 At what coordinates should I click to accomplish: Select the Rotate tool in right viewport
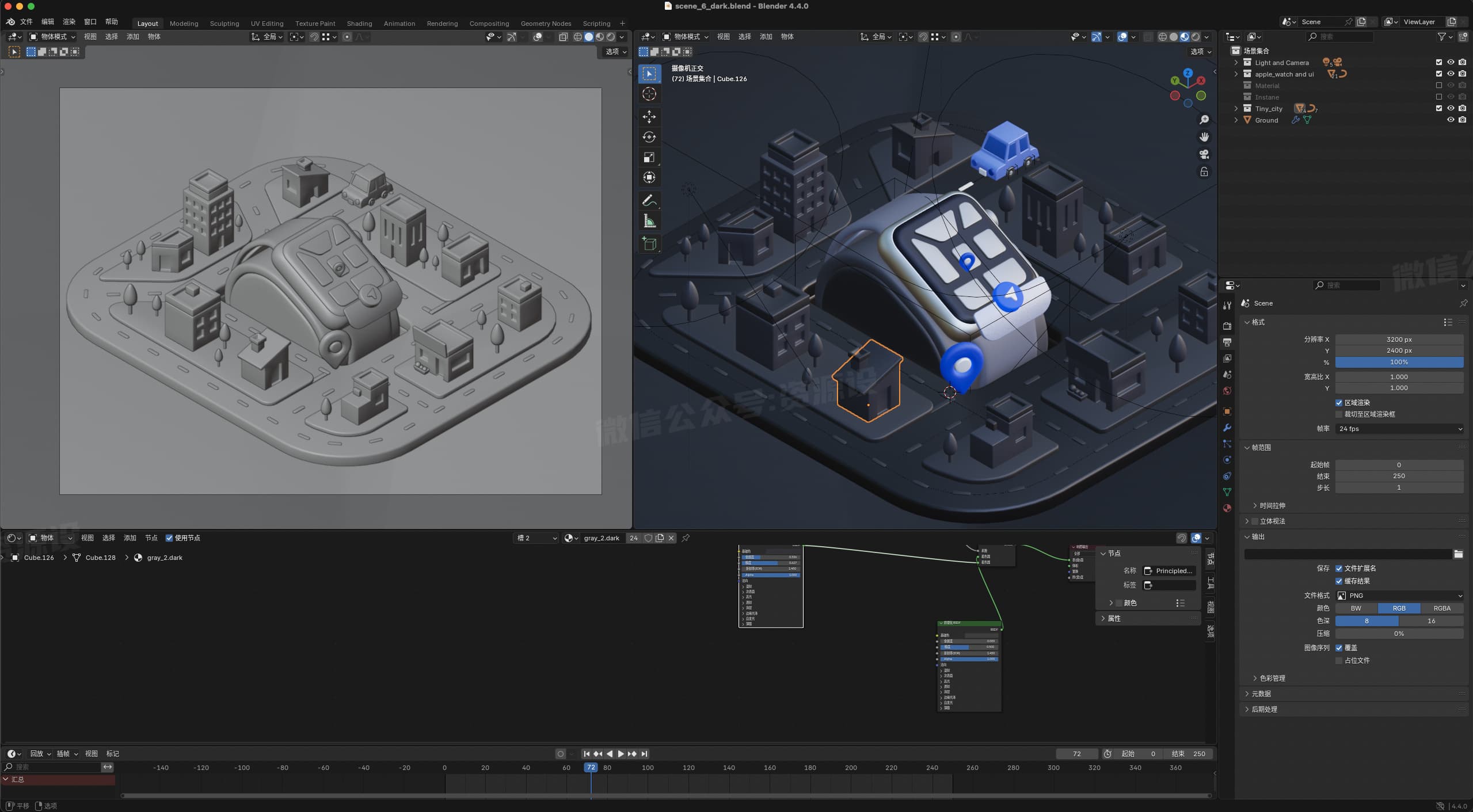click(x=649, y=137)
